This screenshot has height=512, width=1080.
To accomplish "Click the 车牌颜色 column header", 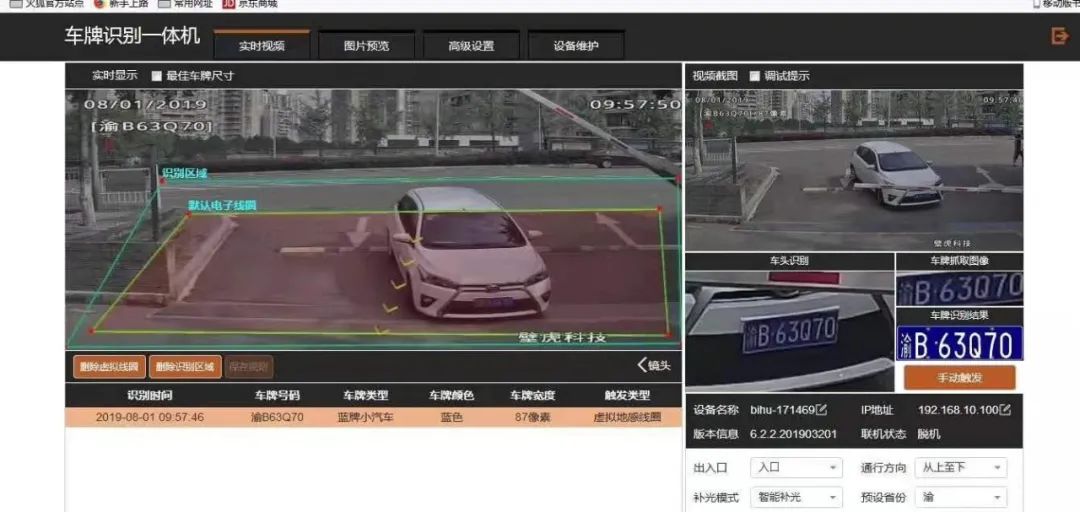I will (451, 396).
